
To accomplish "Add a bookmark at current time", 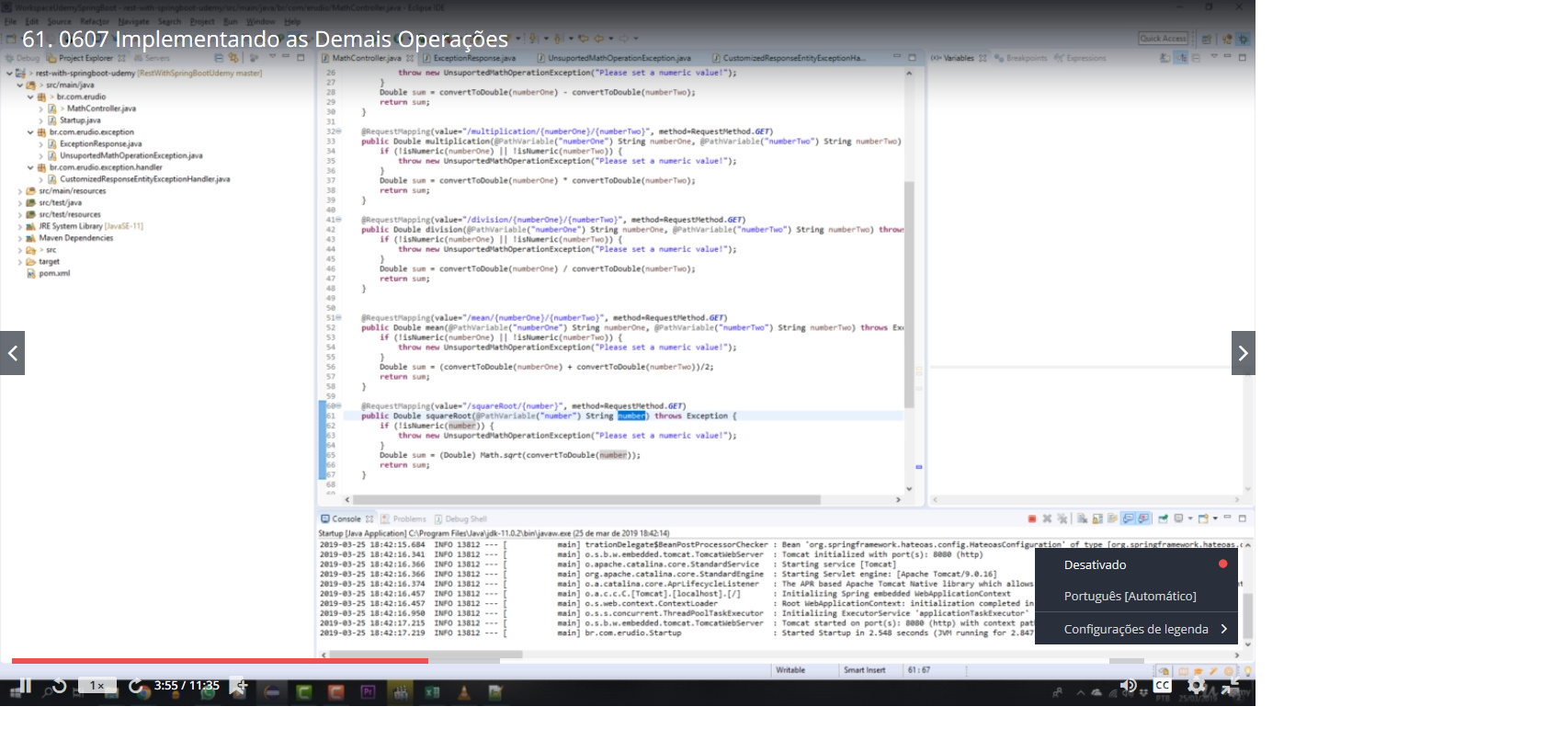I will (238, 686).
